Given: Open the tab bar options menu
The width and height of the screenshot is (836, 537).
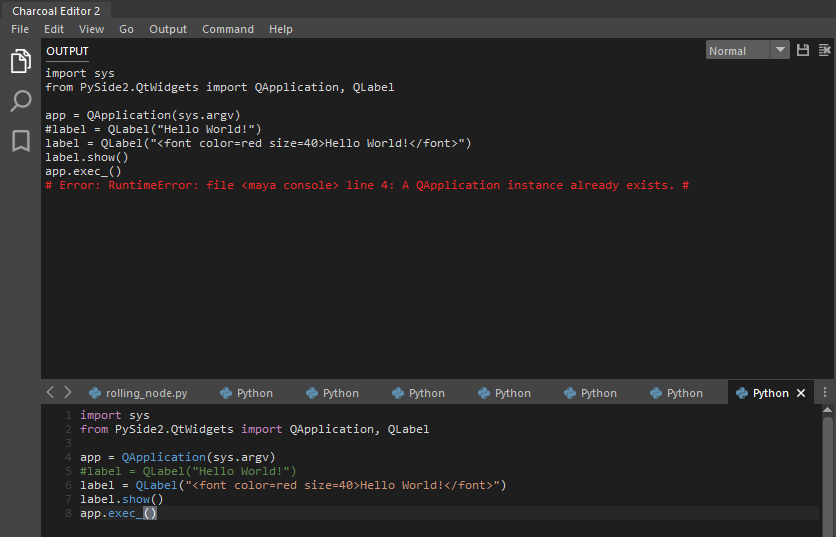Looking at the screenshot, I should (x=825, y=393).
